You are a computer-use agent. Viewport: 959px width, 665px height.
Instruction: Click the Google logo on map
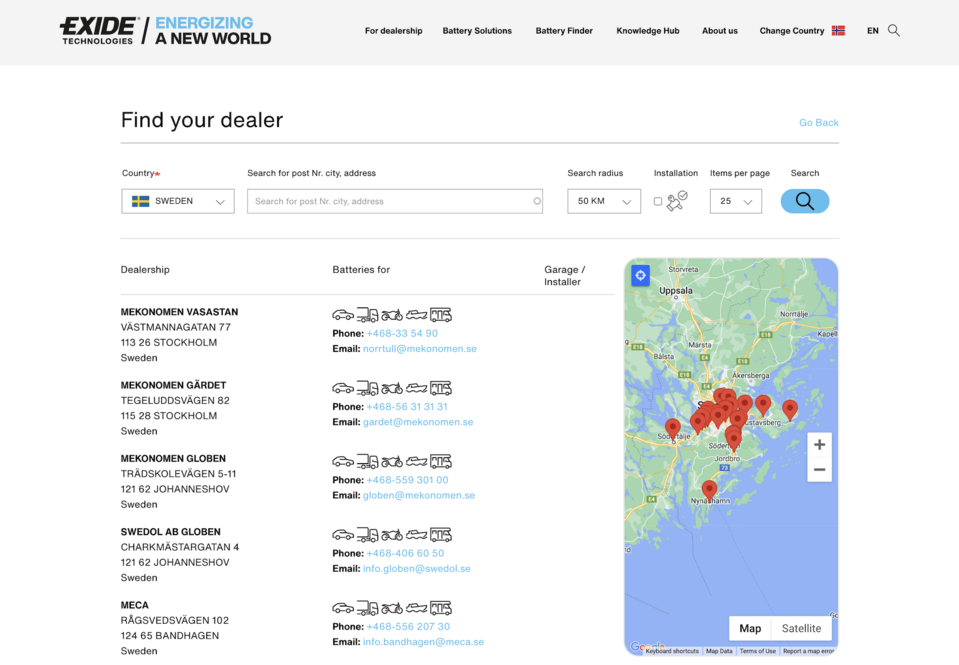tap(647, 646)
